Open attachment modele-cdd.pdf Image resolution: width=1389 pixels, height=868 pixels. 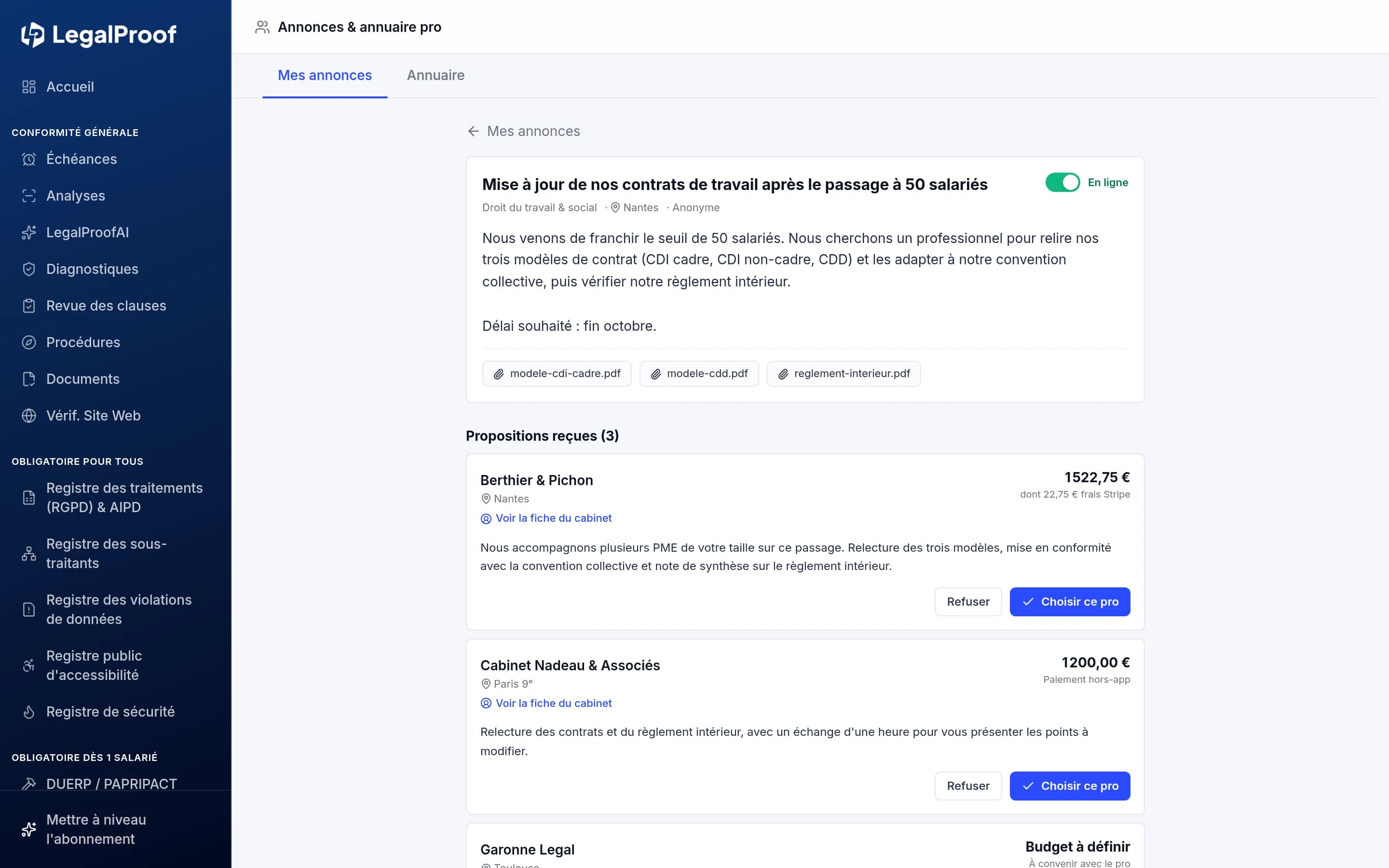click(x=699, y=374)
